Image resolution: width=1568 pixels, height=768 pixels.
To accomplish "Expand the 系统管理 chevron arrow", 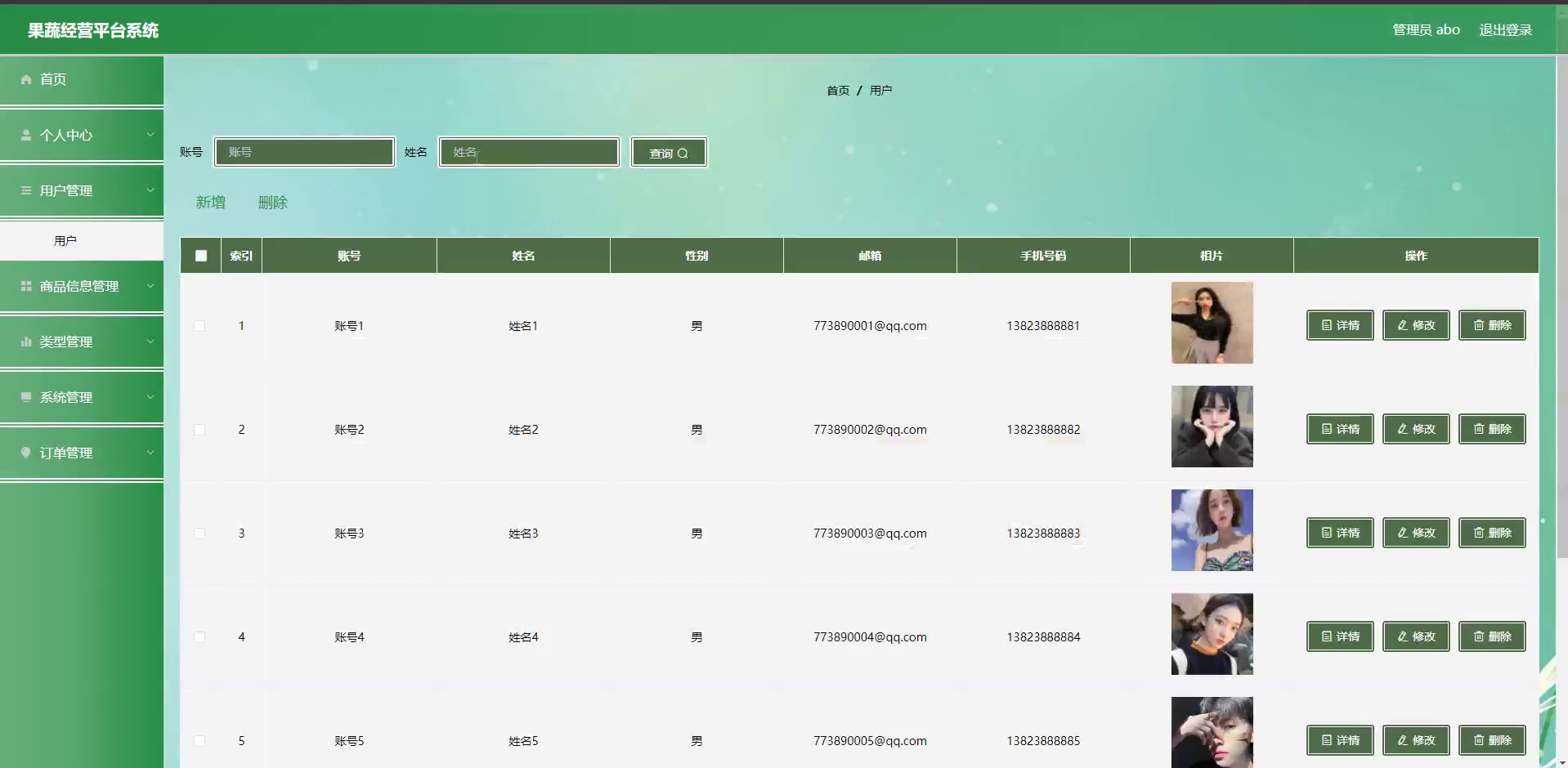I will [150, 397].
